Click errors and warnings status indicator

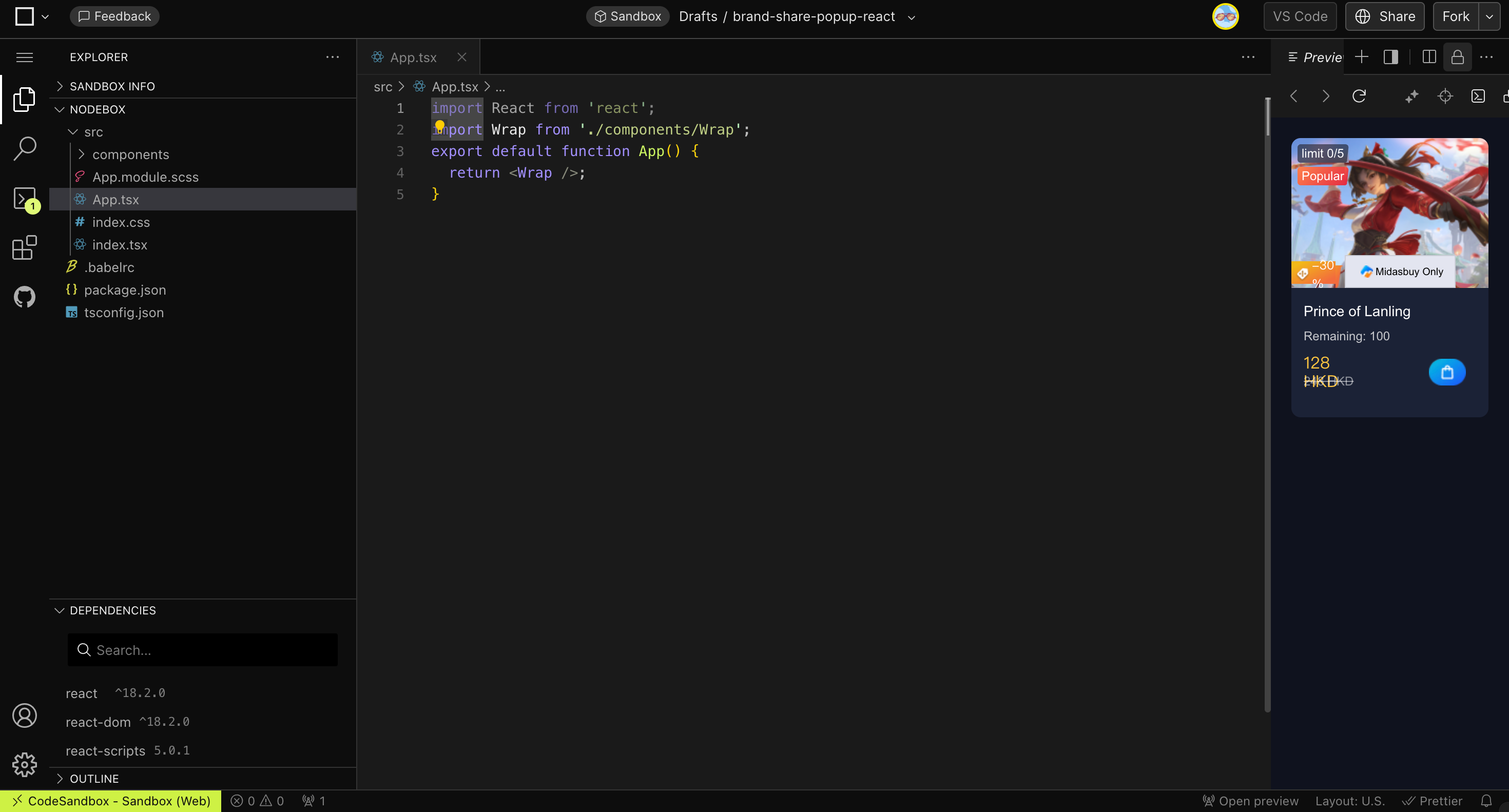click(257, 801)
